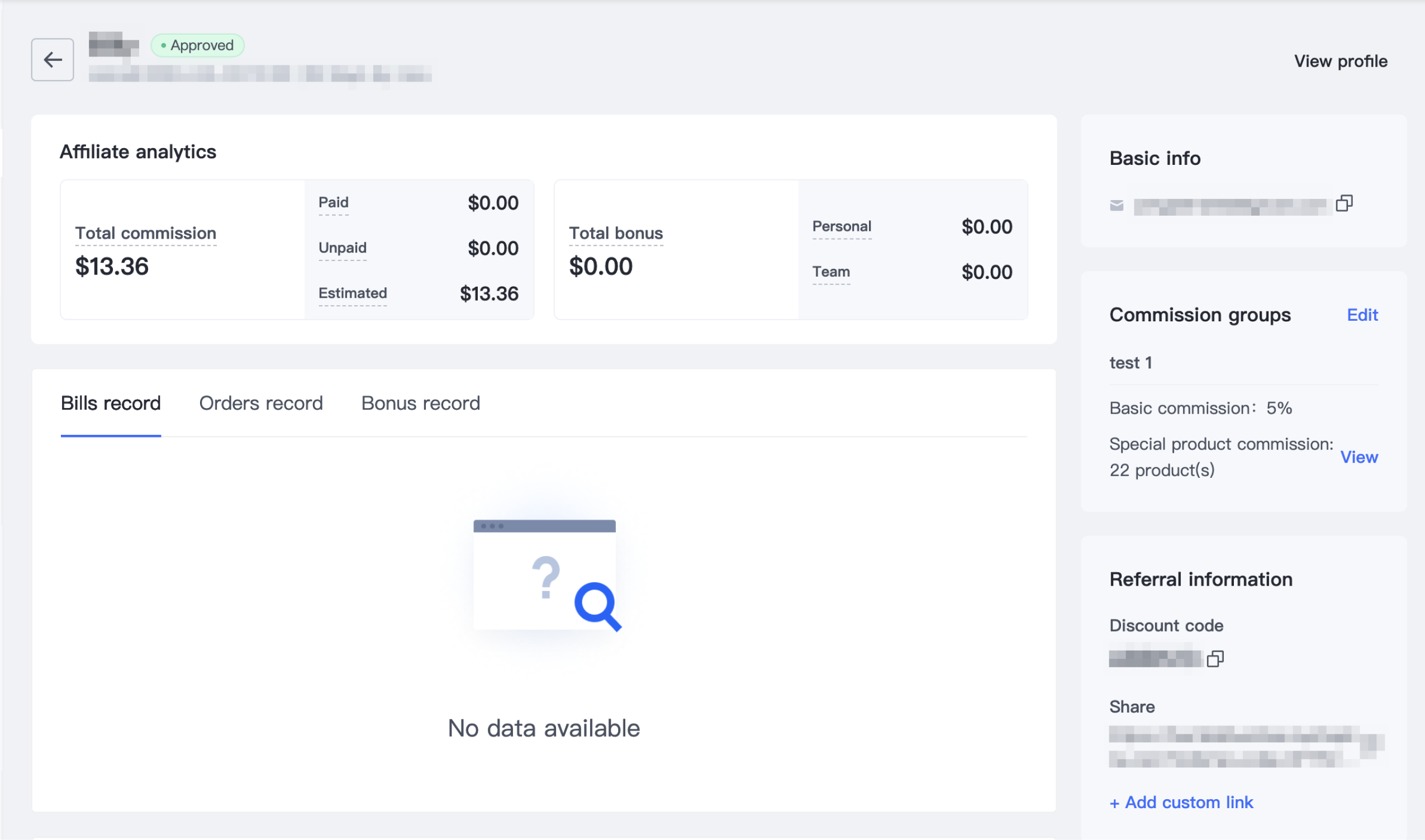1425x840 pixels.
Task: Click the email envelope icon
Action: (1117, 206)
